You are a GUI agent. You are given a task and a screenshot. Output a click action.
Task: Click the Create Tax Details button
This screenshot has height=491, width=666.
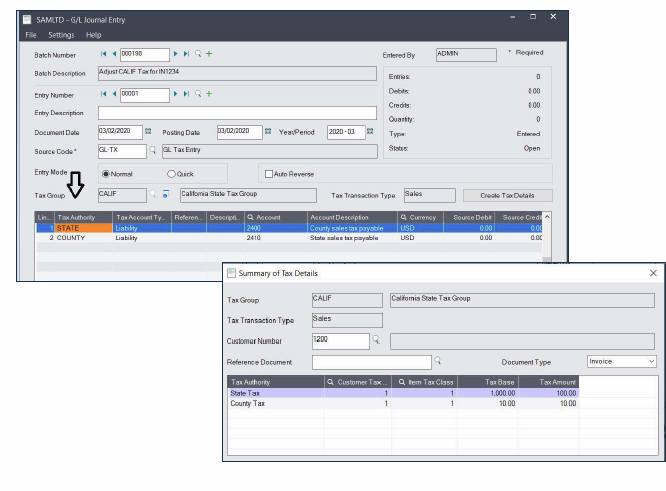[508, 195]
